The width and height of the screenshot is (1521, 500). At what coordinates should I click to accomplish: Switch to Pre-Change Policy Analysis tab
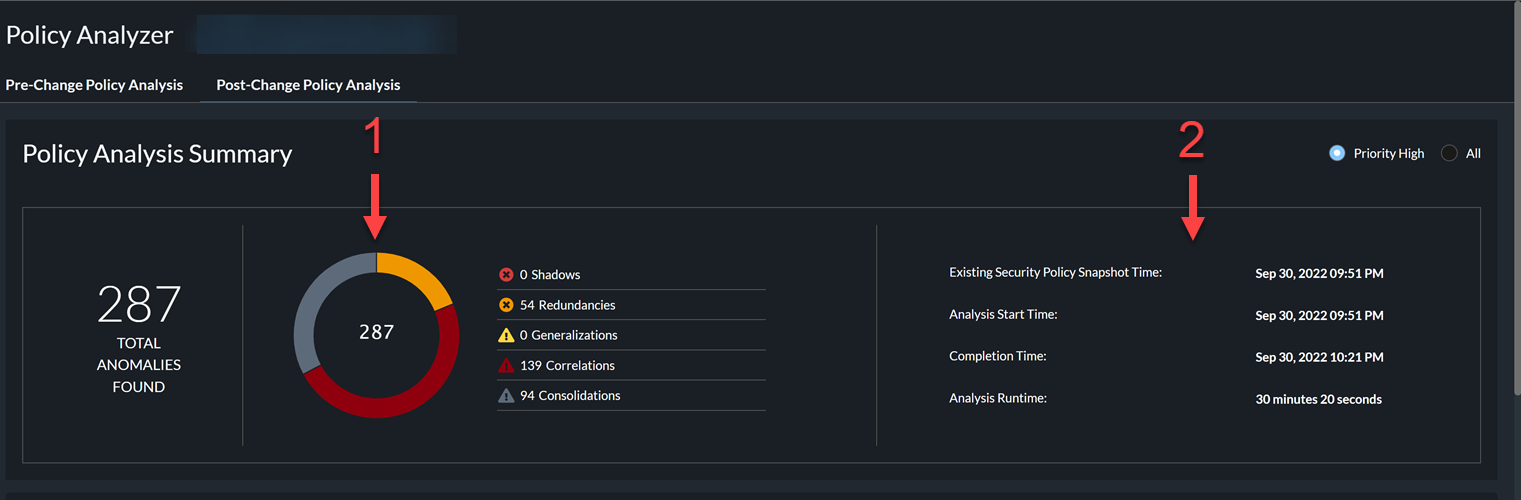tap(94, 85)
